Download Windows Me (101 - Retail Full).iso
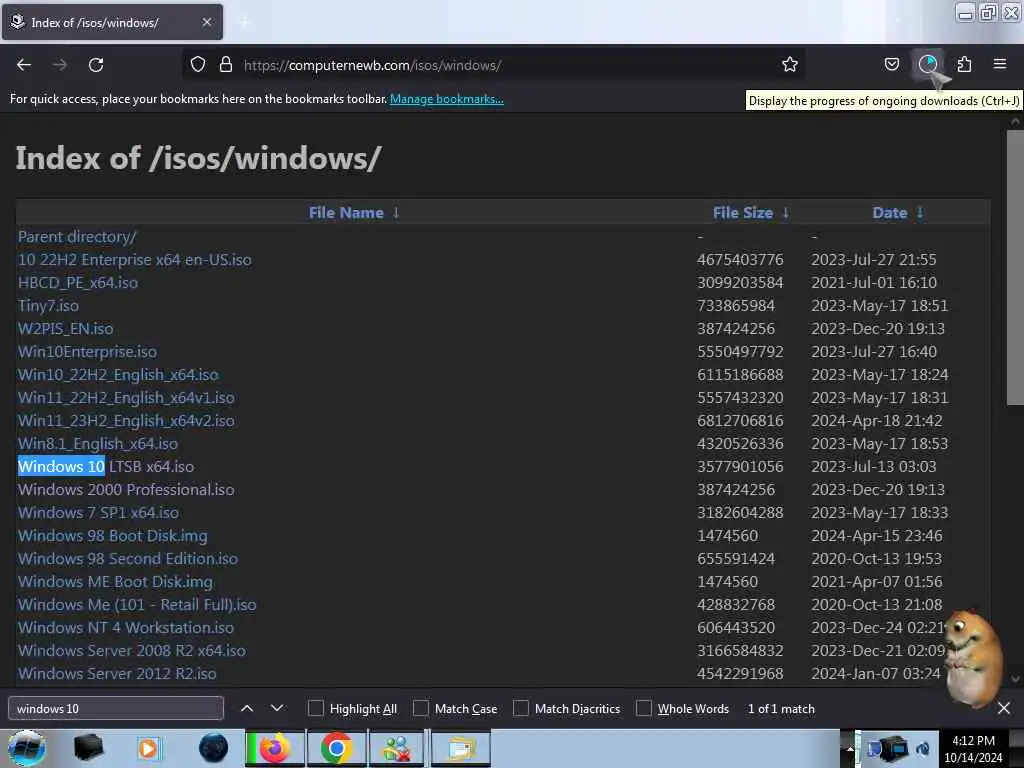Image resolution: width=1024 pixels, height=768 pixels. click(137, 604)
